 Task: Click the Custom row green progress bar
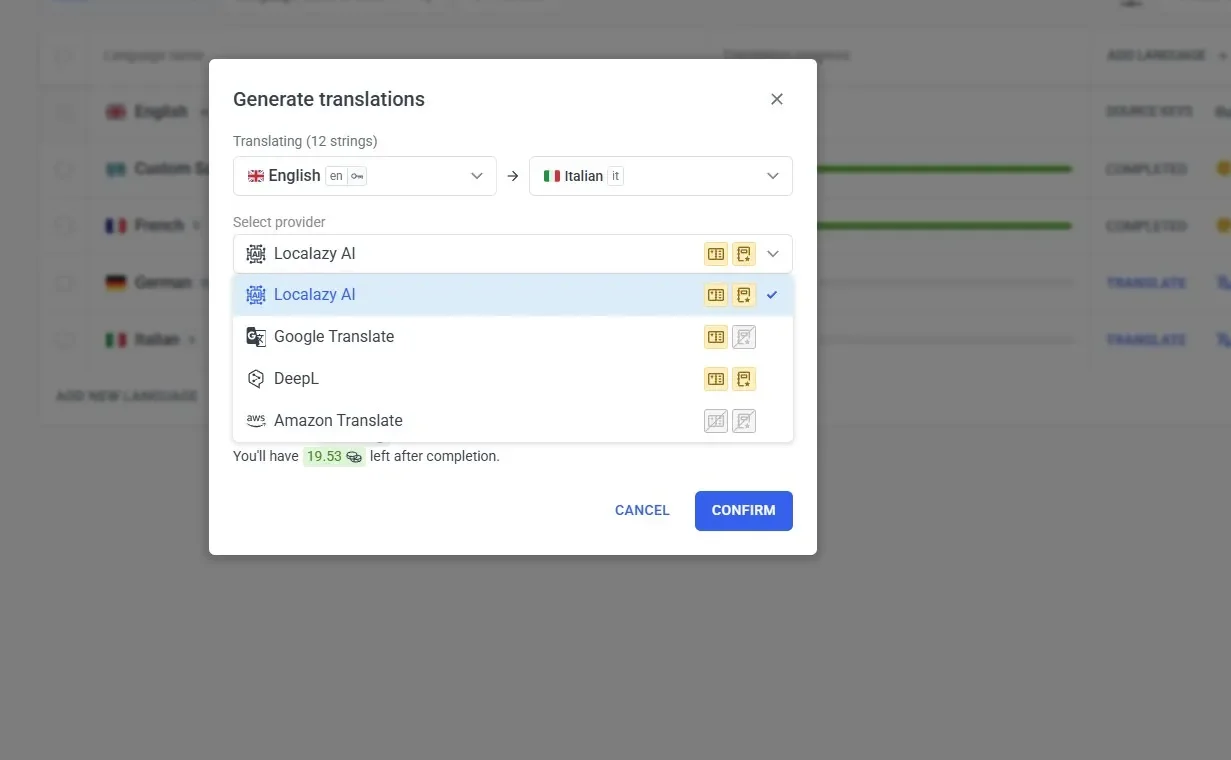tap(944, 169)
